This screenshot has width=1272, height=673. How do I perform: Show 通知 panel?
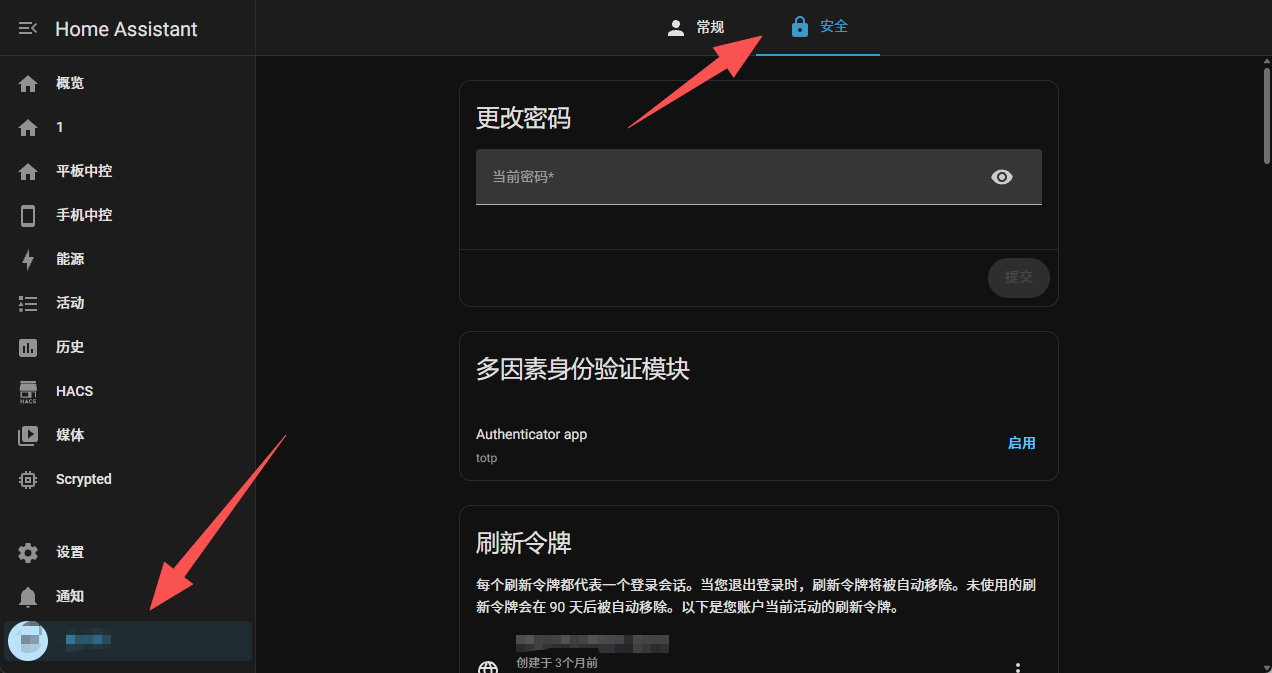[x=128, y=597]
